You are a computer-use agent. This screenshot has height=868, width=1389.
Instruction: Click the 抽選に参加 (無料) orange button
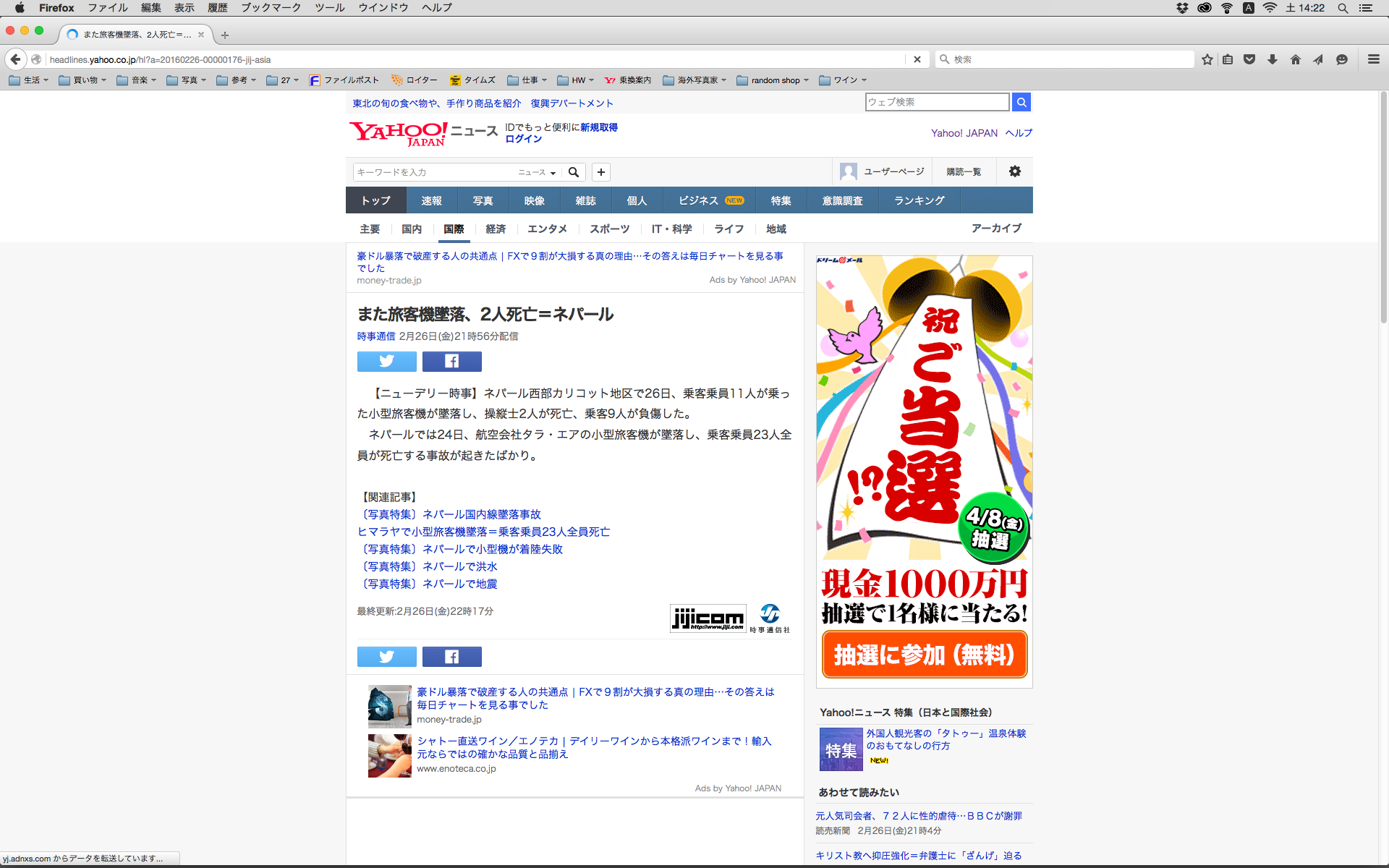(x=924, y=655)
